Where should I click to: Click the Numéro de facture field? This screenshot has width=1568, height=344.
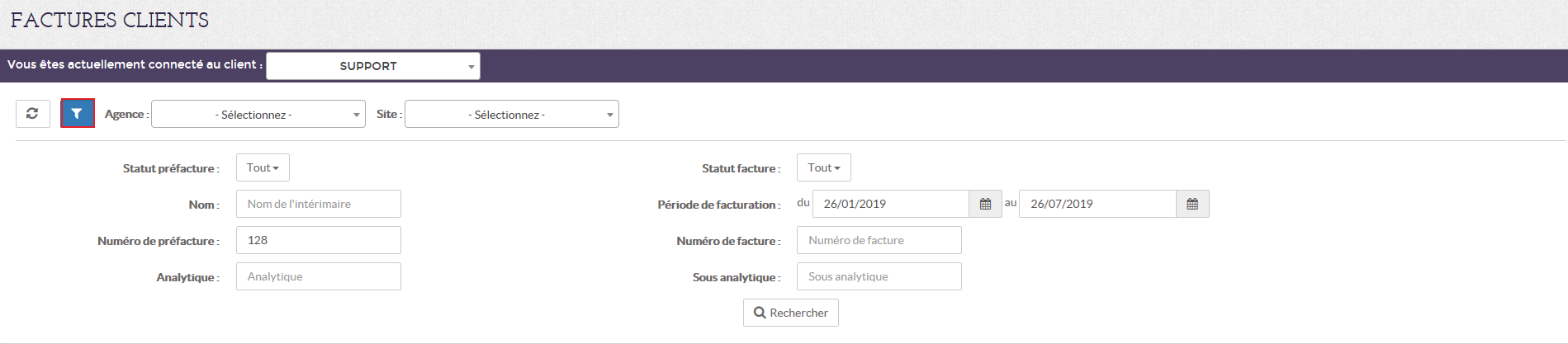[879, 240]
